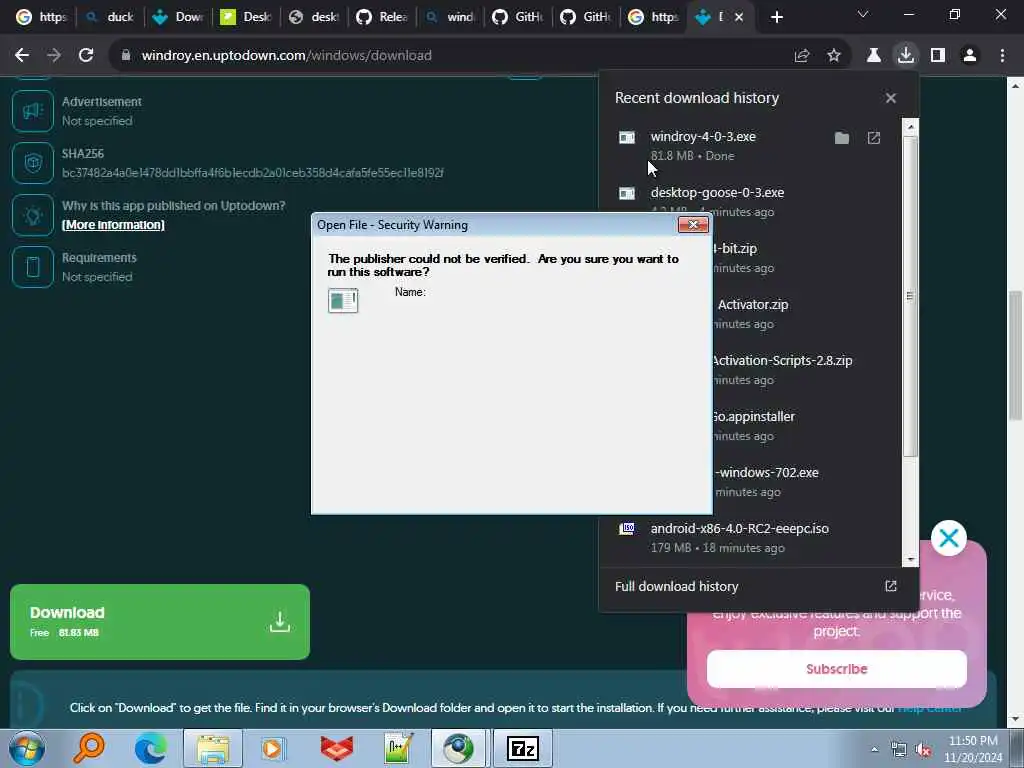Screen dimensions: 1024x768
Task: Click the file icon in Security Warning dialog
Action: (x=343, y=300)
